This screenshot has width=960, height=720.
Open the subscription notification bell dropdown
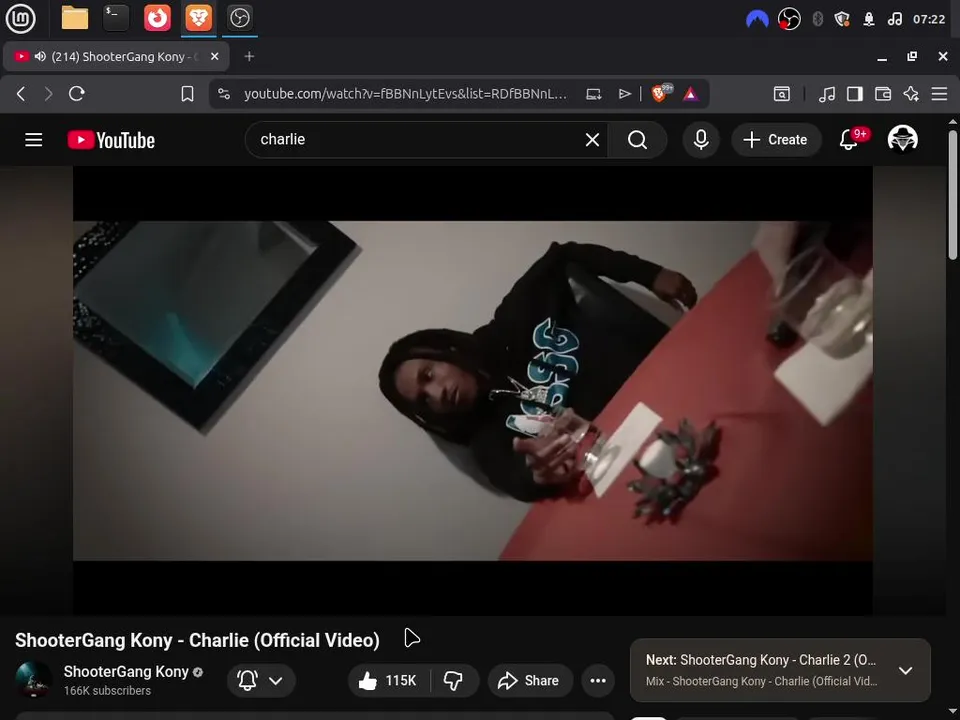(x=261, y=680)
